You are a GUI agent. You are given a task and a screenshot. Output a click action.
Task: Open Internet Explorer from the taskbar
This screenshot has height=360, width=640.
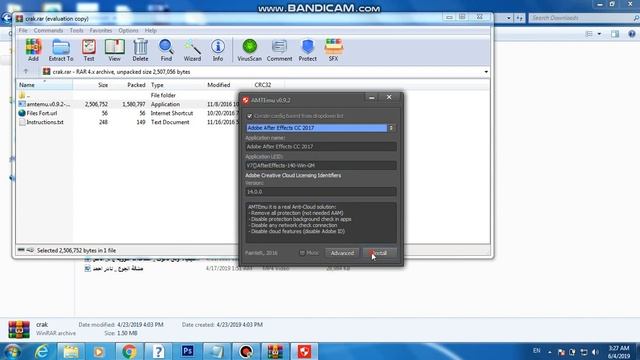42,351
